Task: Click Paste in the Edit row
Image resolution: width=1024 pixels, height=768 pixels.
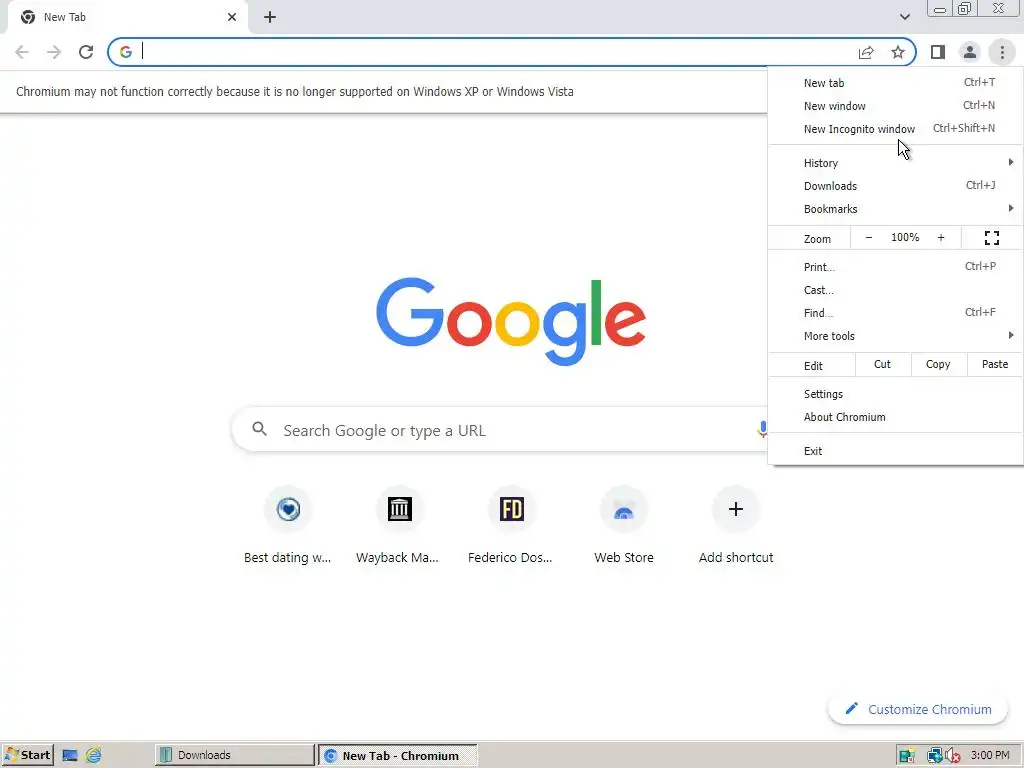Action: pyautogui.click(x=995, y=364)
